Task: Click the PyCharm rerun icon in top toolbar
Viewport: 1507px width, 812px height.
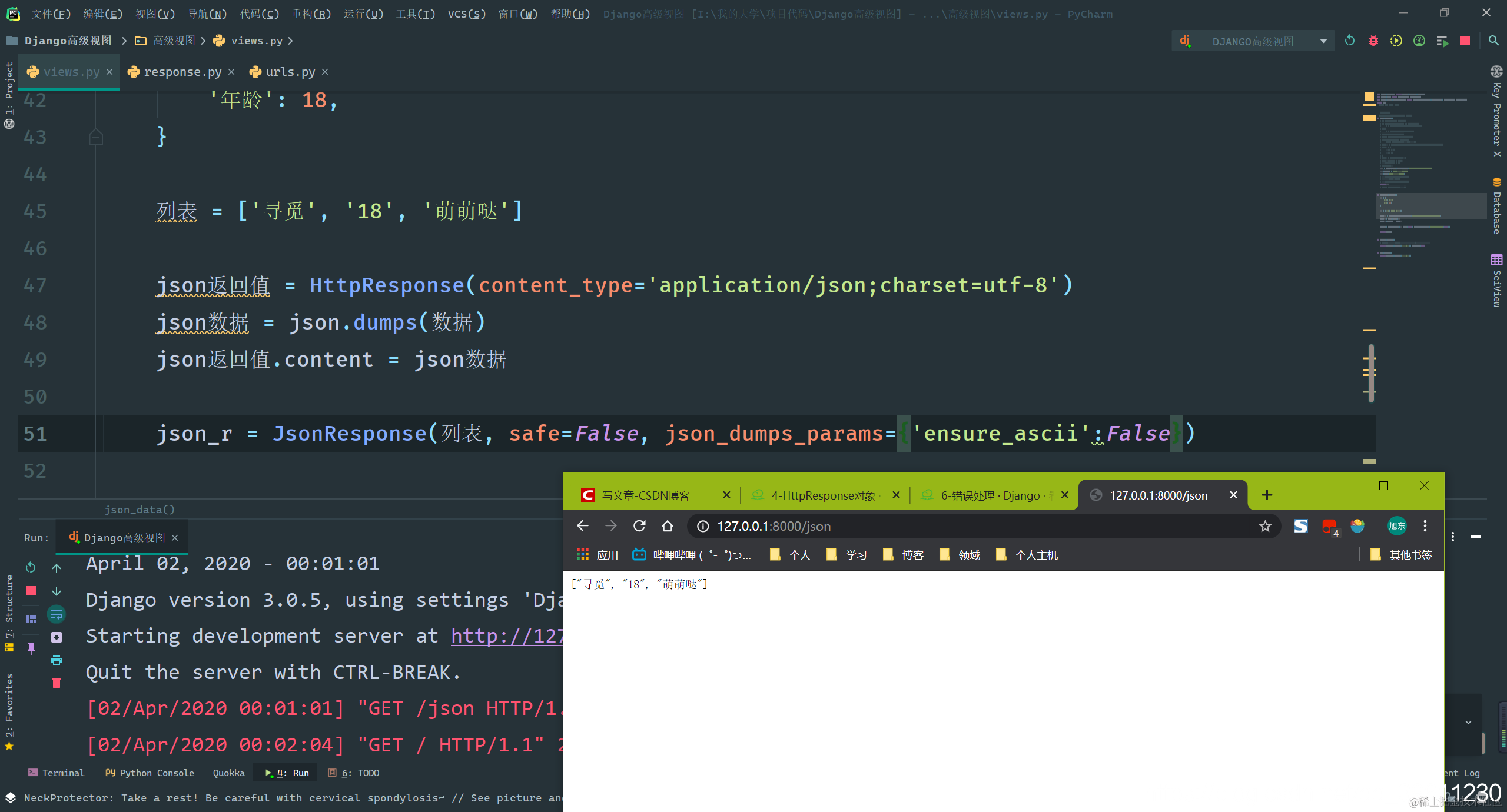Action: coord(1350,41)
